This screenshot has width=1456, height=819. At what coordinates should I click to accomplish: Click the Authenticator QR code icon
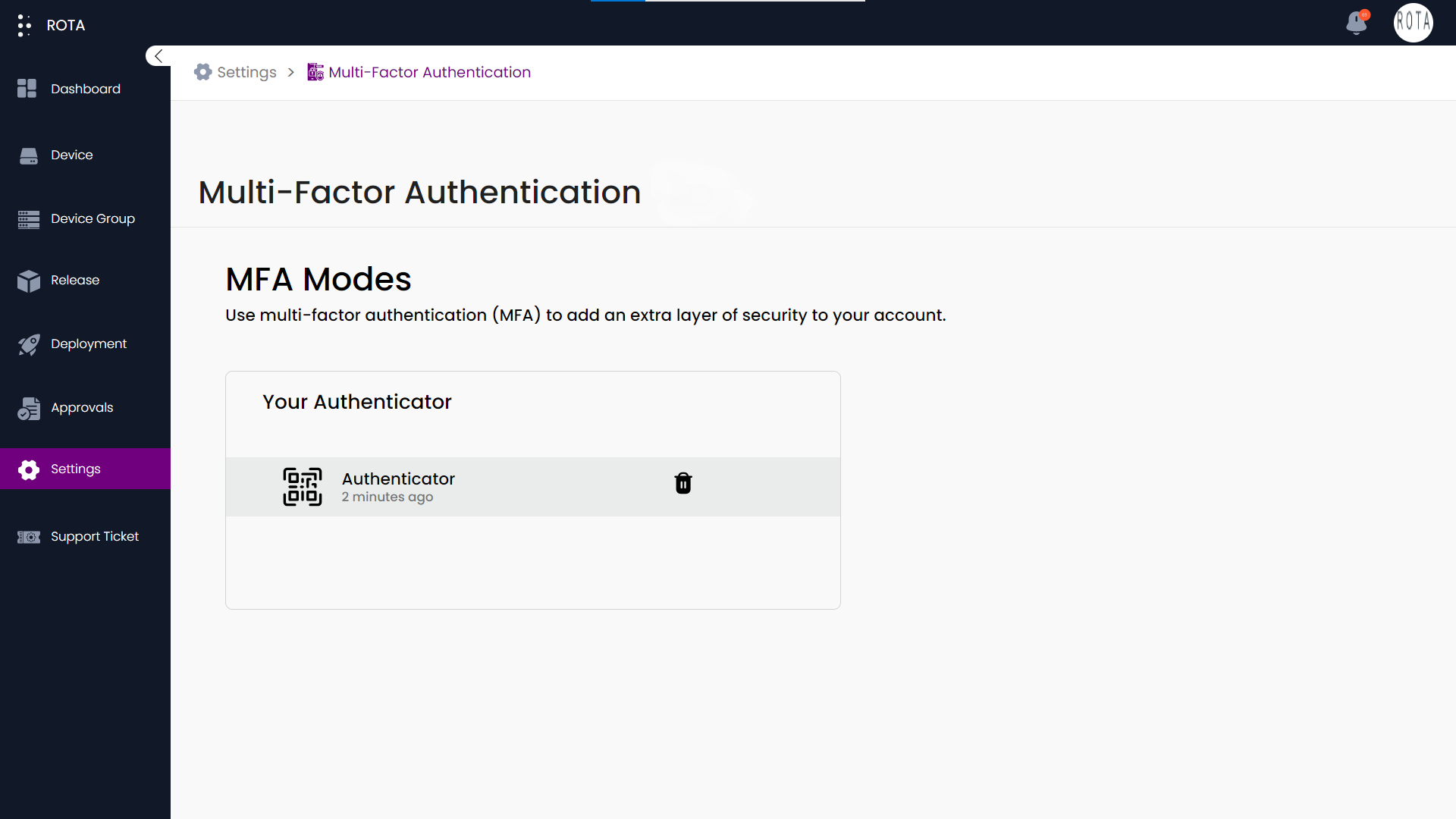(303, 487)
